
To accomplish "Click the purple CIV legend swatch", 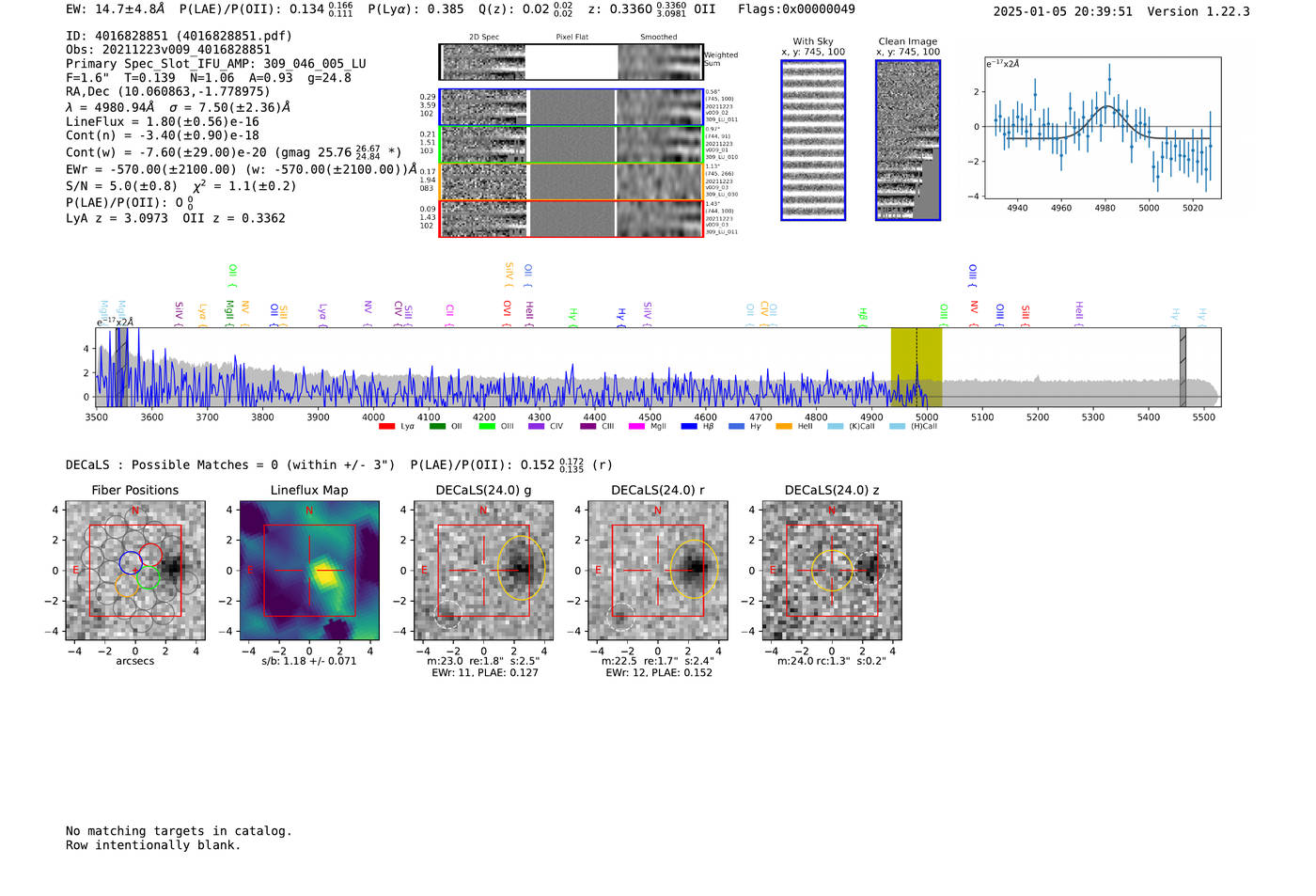I will 537,427.
